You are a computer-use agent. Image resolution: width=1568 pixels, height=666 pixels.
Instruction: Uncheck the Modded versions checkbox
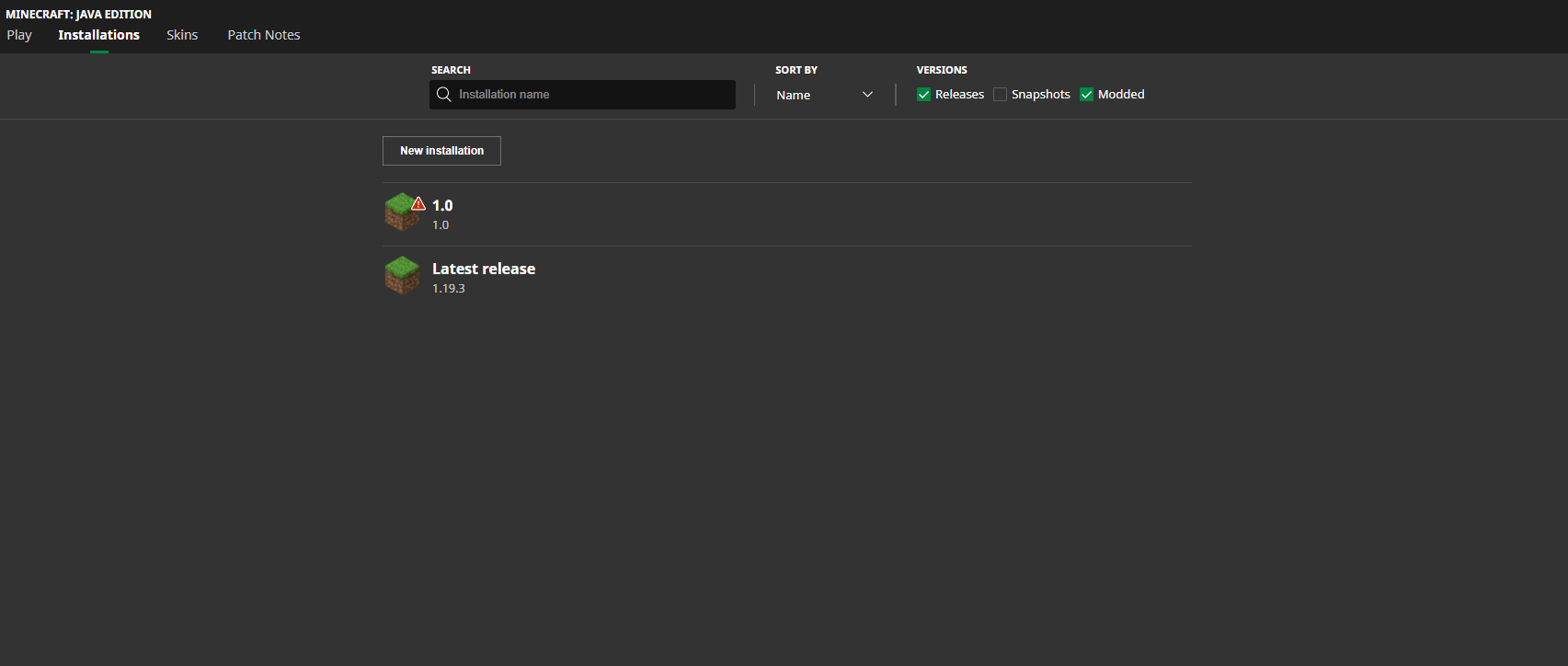[x=1086, y=95]
